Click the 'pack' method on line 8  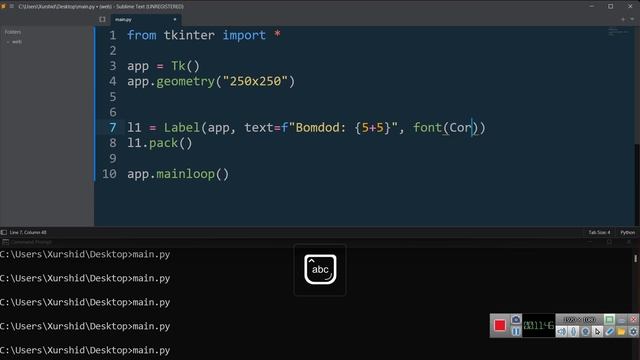pyautogui.click(x=163, y=144)
